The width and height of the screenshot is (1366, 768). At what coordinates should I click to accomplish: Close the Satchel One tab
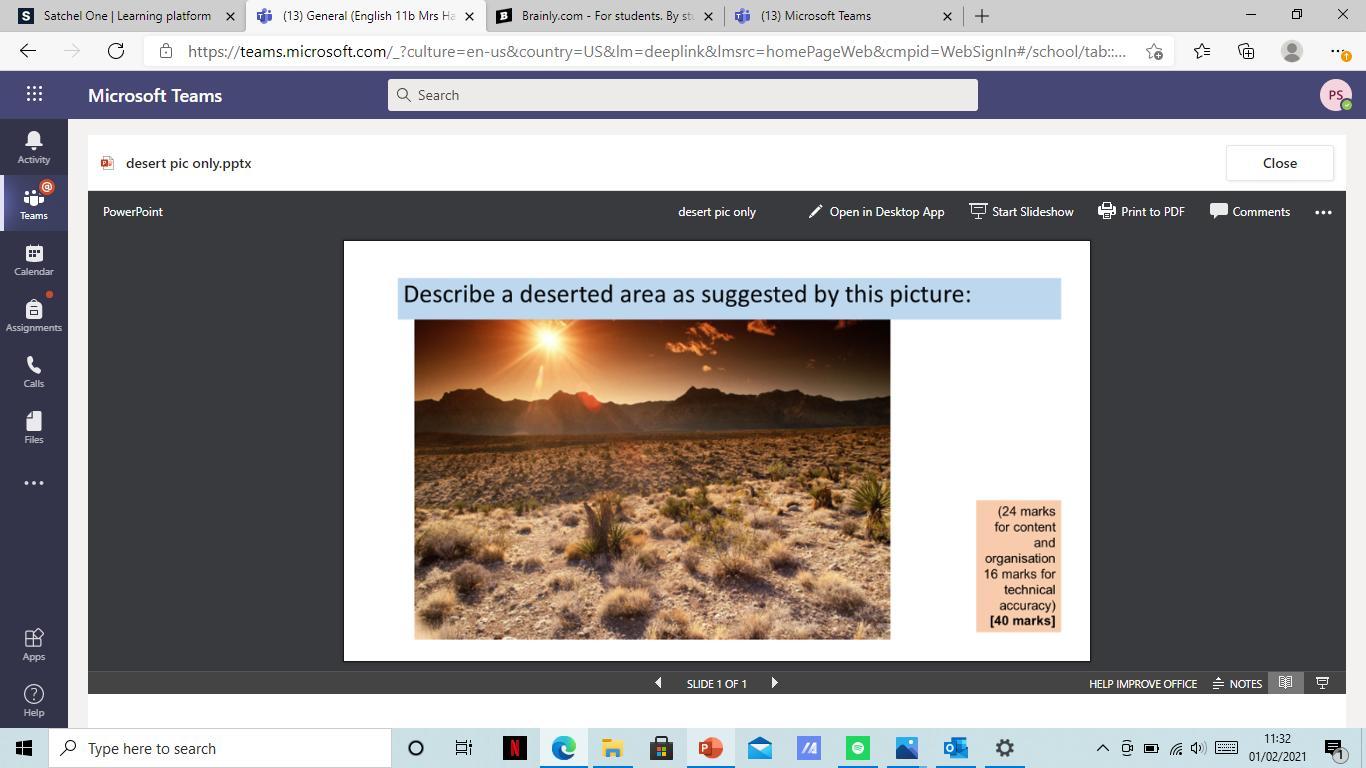[230, 16]
